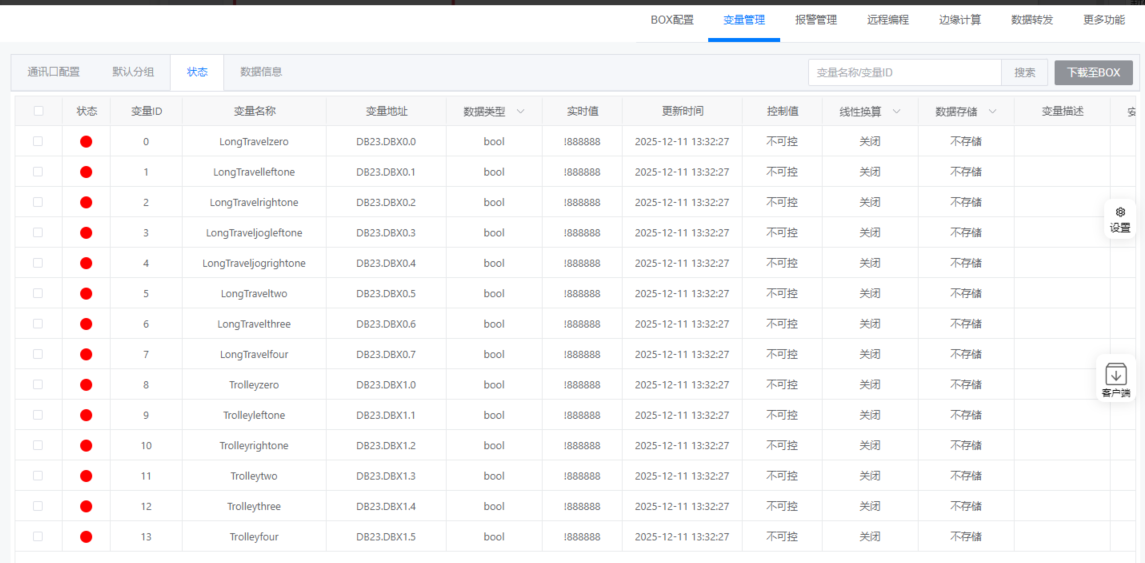1145x563 pixels.
Task: Go to the 通讯口配置 tab
Action: pos(54,72)
